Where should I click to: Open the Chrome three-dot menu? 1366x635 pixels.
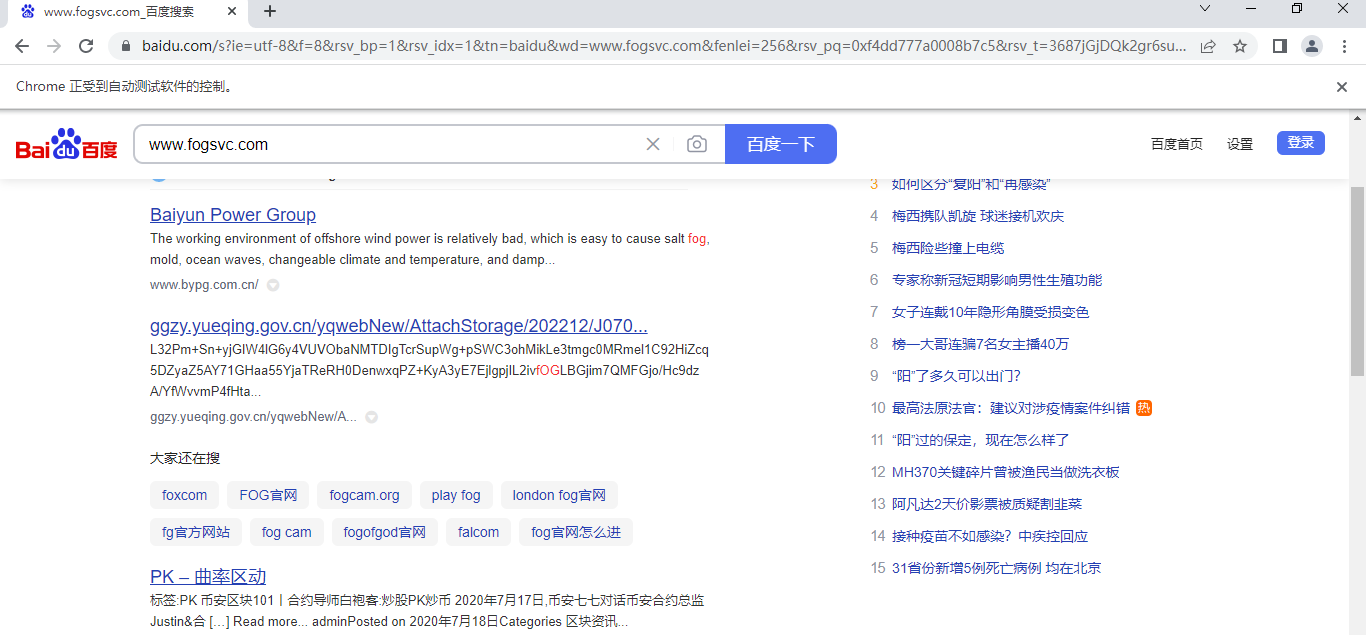[1344, 46]
